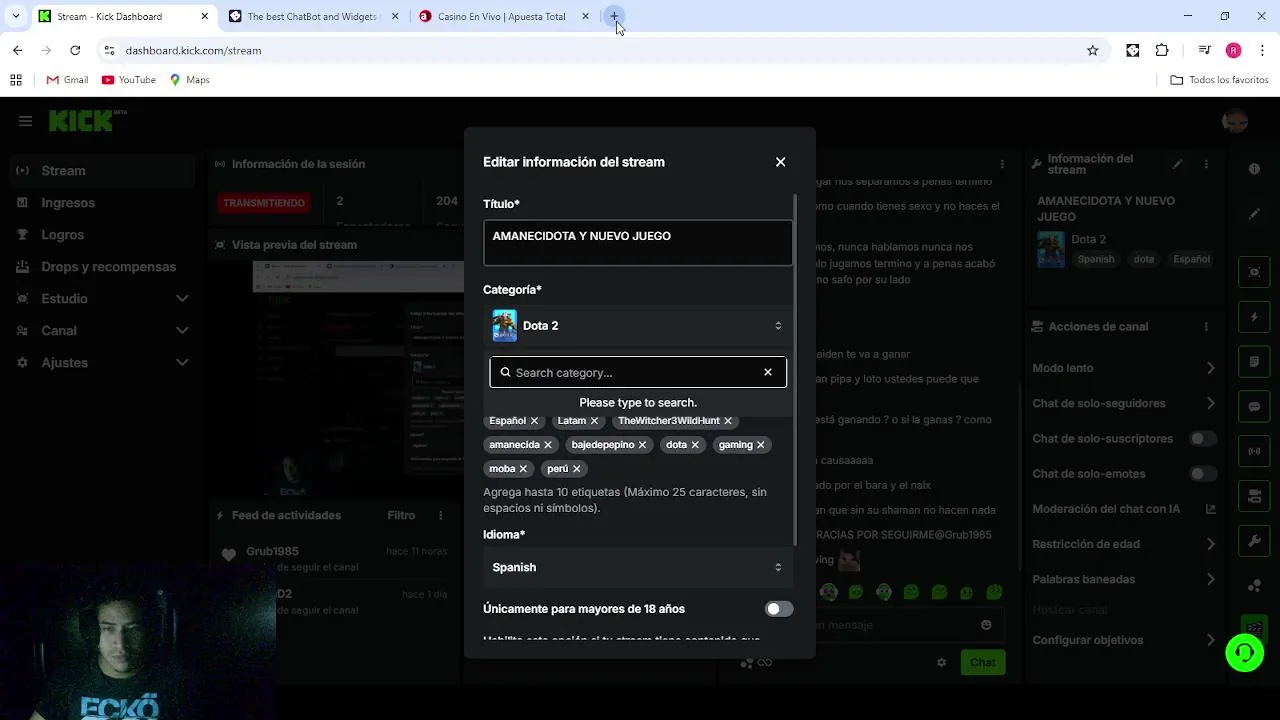This screenshot has width=1280, height=720.
Task: Delete the perú tag chip
Action: pyautogui.click(x=577, y=469)
